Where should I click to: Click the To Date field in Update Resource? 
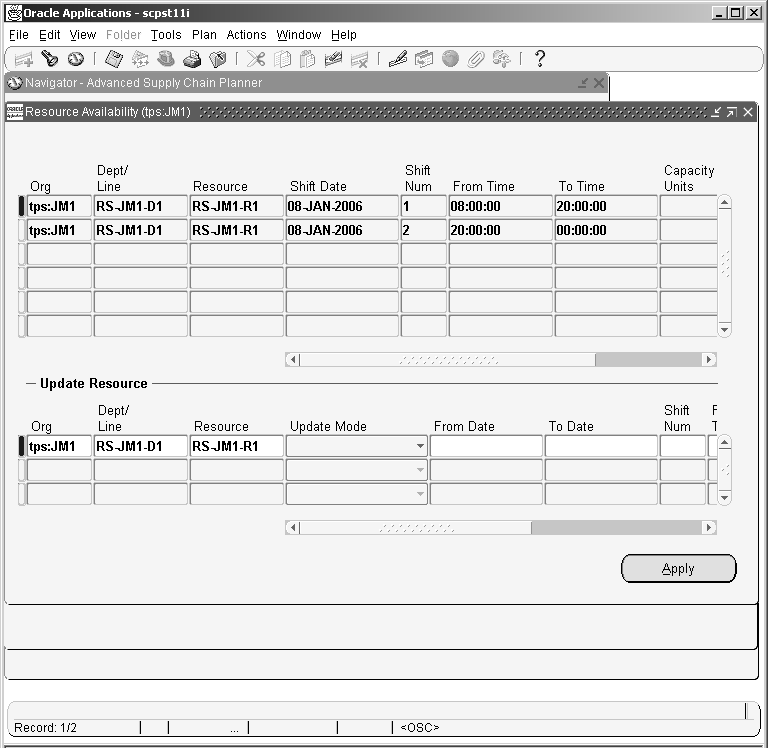[601, 446]
